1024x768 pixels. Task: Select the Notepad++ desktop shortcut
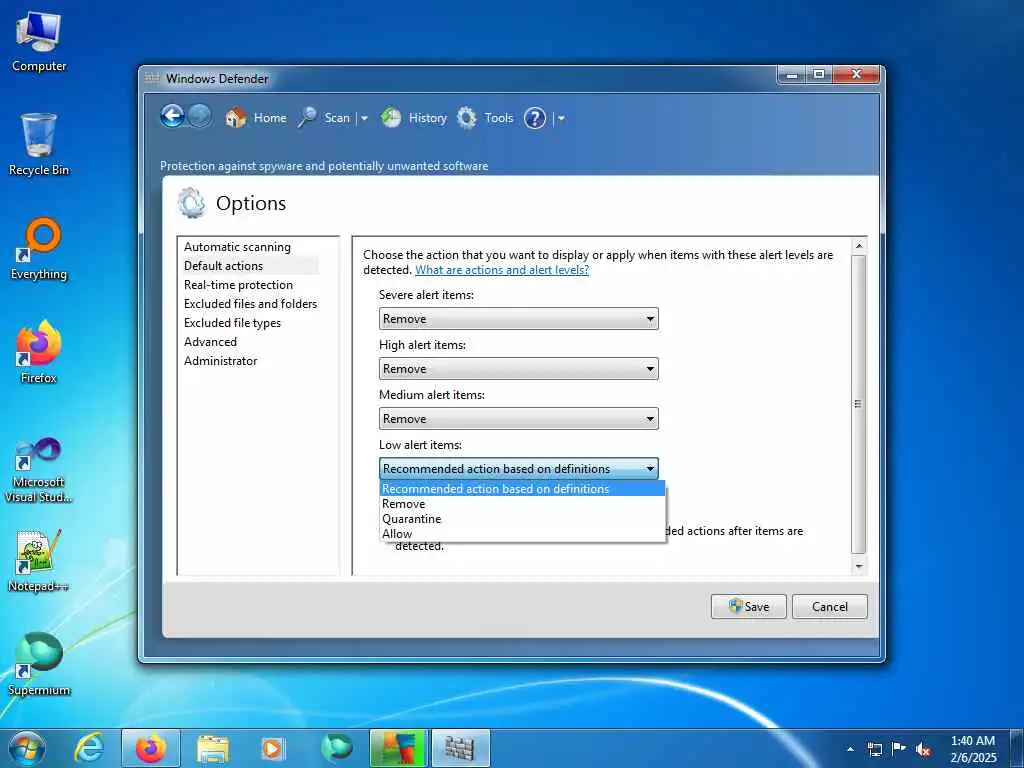click(39, 561)
